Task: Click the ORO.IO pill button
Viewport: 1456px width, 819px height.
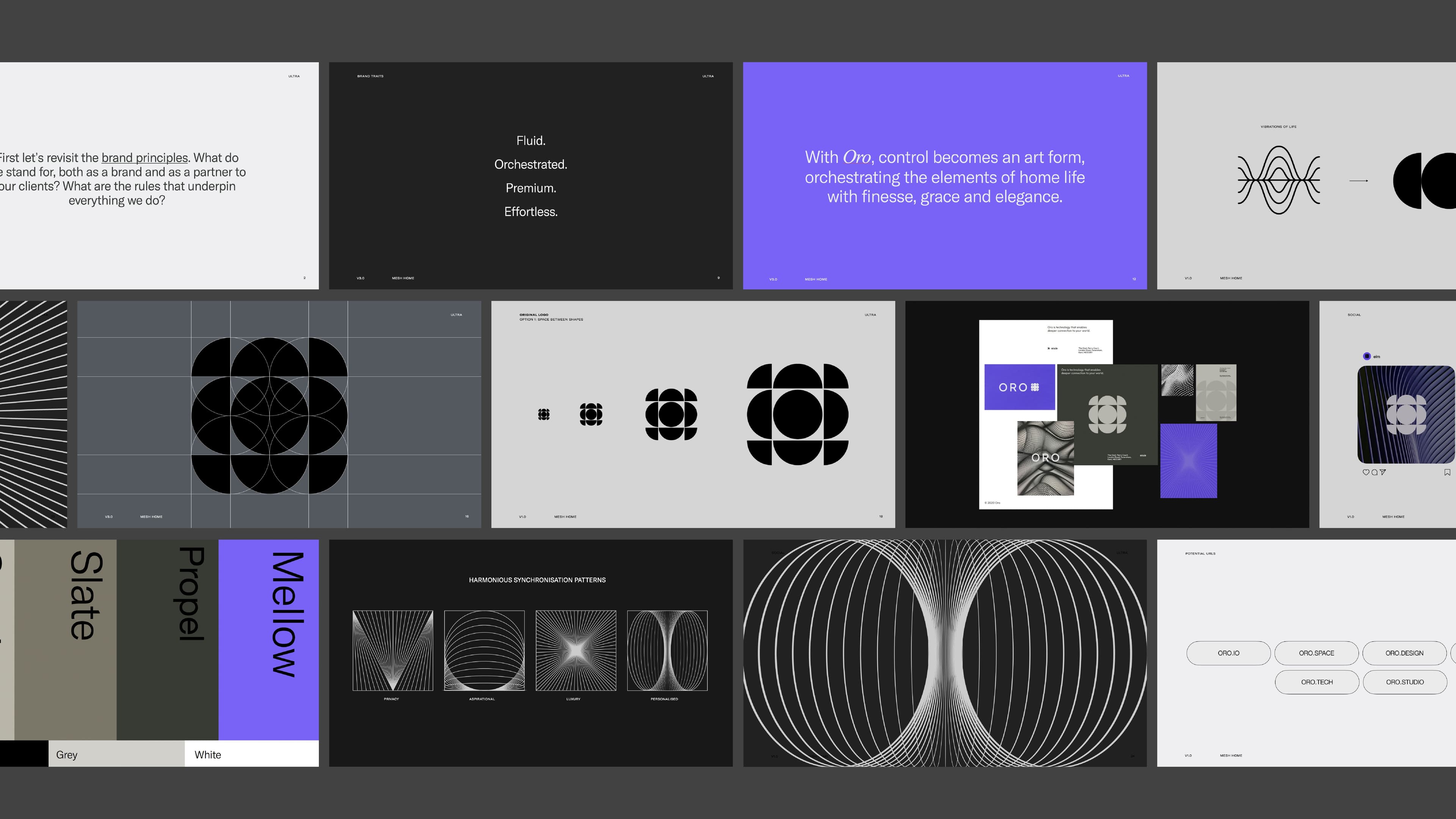Action: [1228, 653]
